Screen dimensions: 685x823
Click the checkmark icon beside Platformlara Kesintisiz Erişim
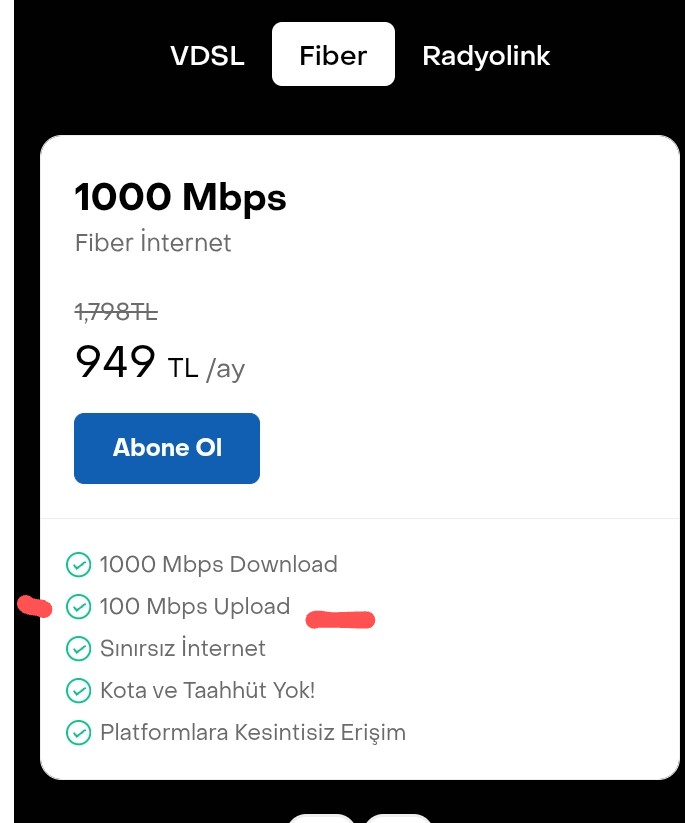pos(79,733)
